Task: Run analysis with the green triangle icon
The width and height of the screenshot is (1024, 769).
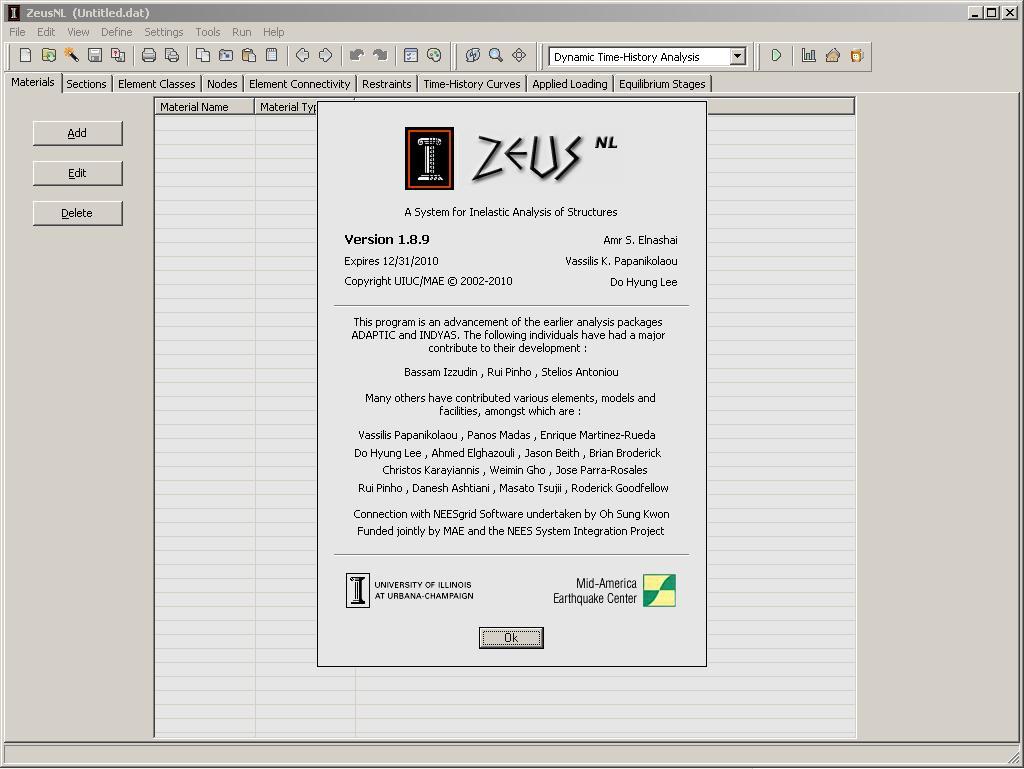Action: [x=776, y=55]
